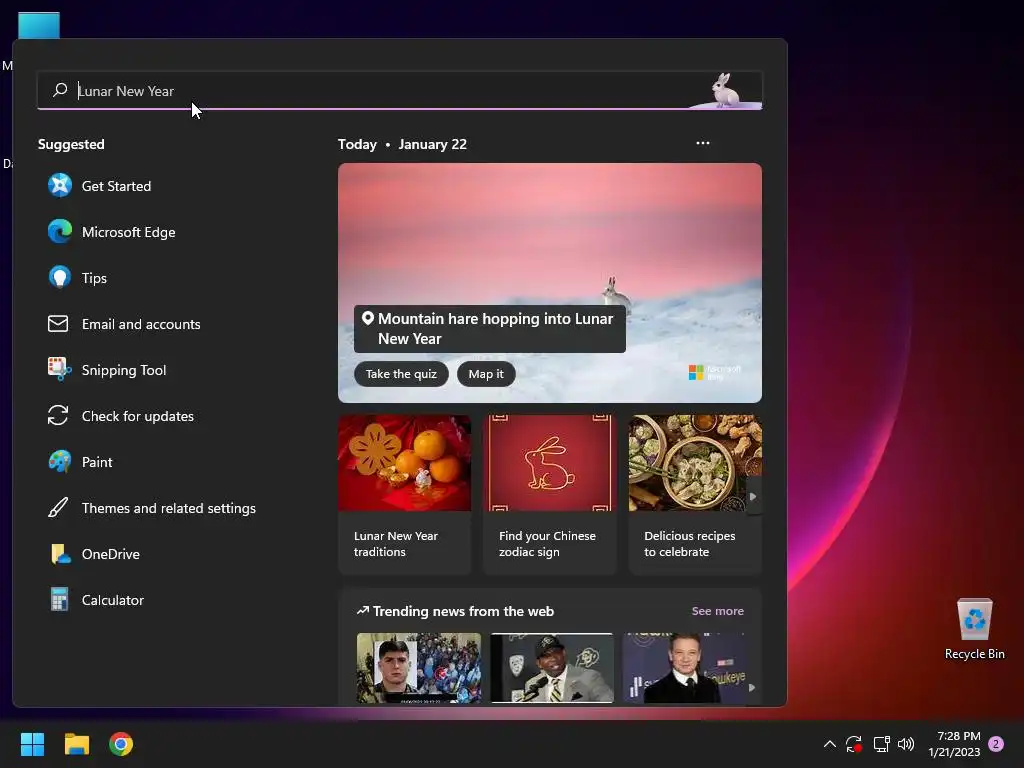Click next arrow on trending news row
1024x768 pixels.
click(x=752, y=687)
